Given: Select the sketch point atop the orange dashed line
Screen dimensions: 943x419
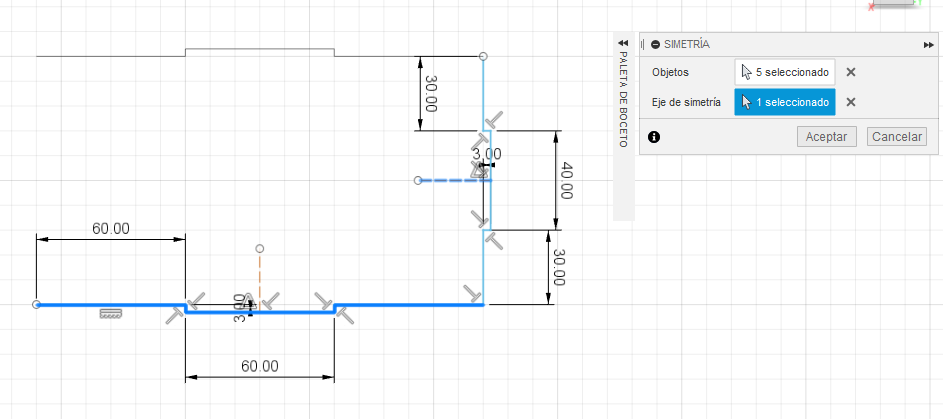Looking at the screenshot, I should point(260,248).
